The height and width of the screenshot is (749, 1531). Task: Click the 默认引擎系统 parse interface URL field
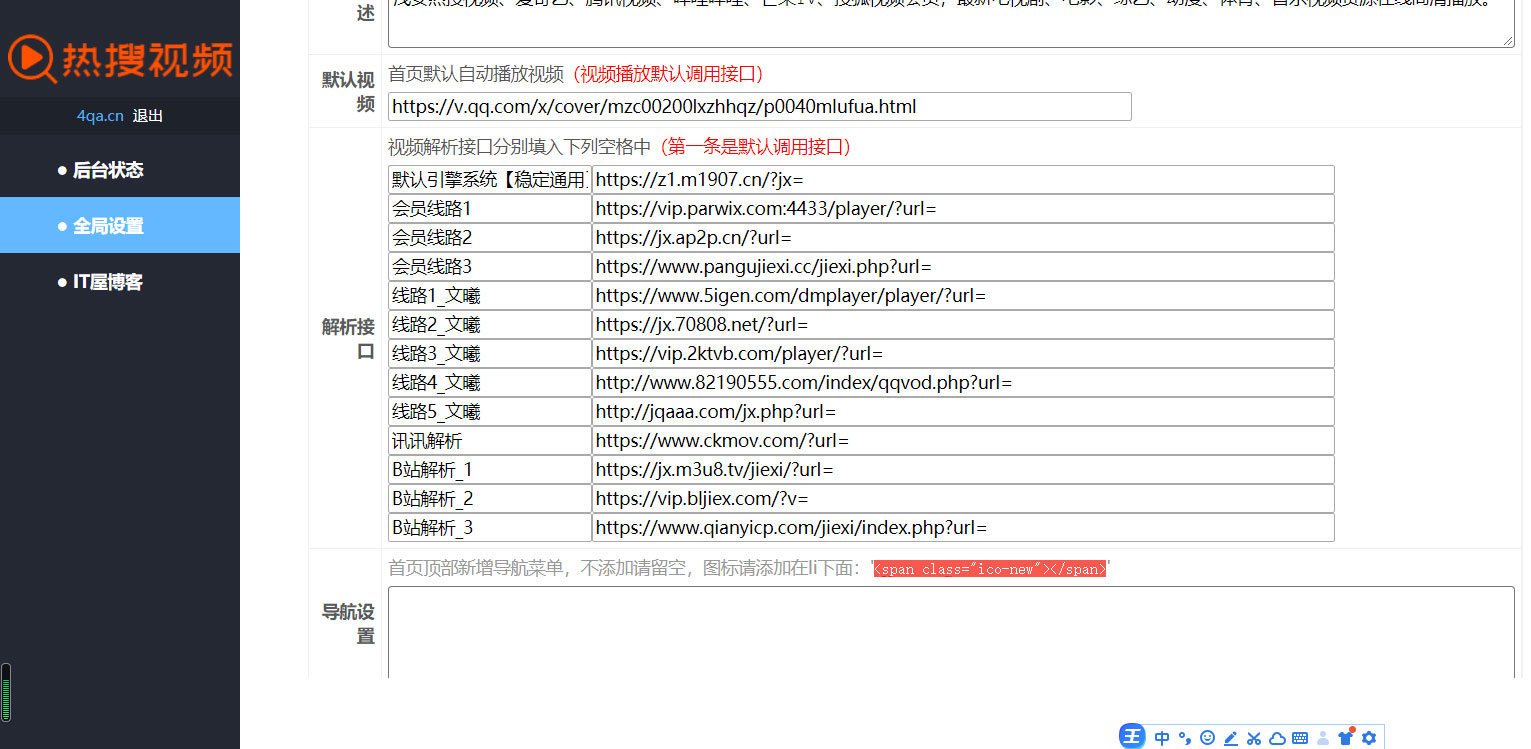point(960,179)
